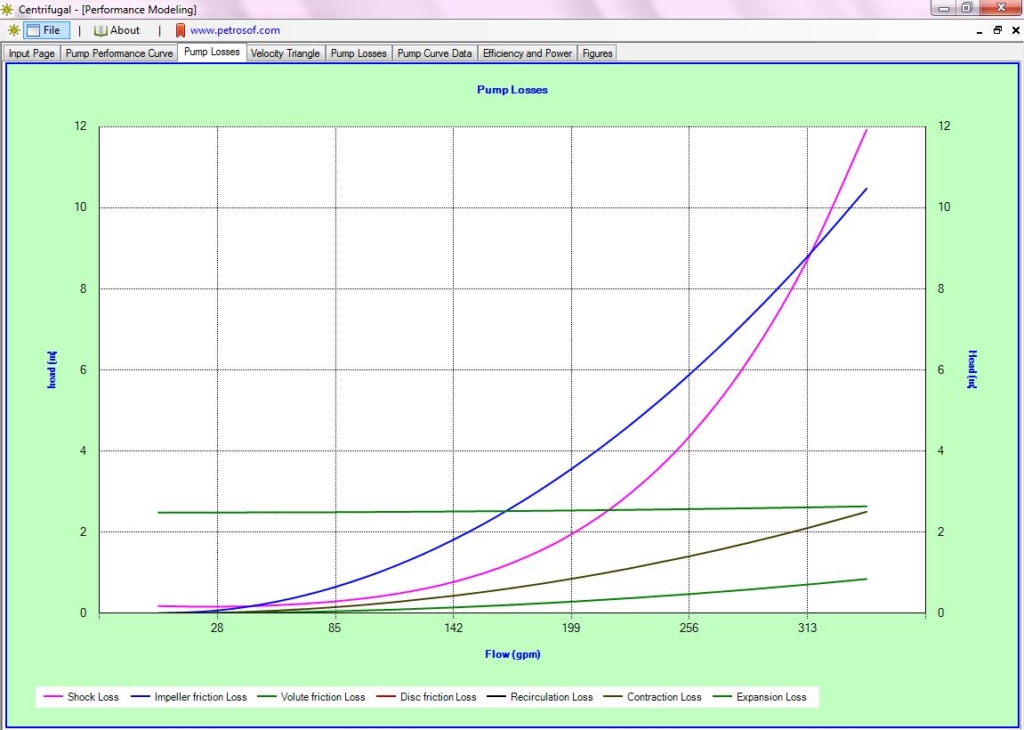The width and height of the screenshot is (1024, 730).
Task: Switch to the Input Page tab
Action: point(32,53)
